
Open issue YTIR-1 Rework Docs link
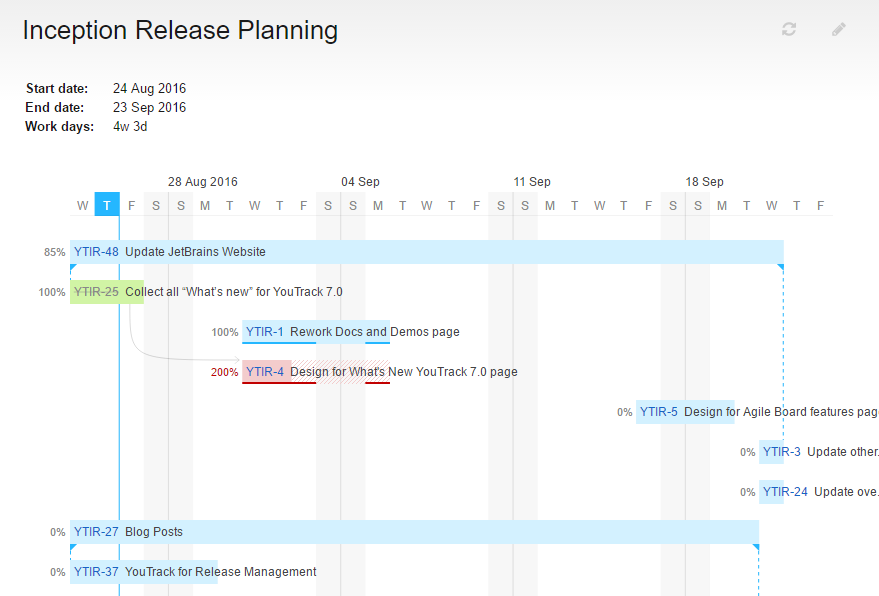265,332
